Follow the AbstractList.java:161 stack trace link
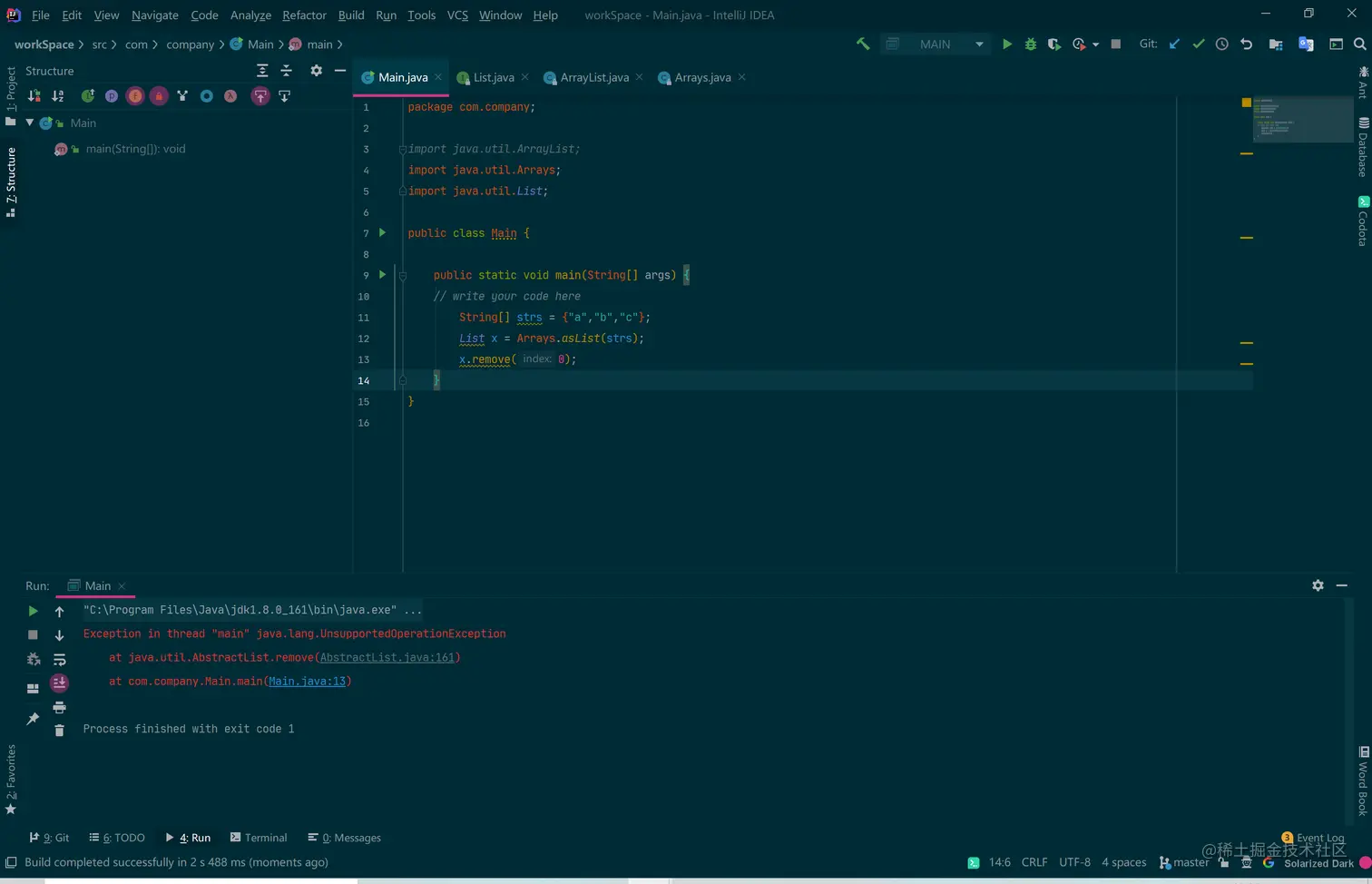Image resolution: width=1372 pixels, height=884 pixels. tap(387, 657)
